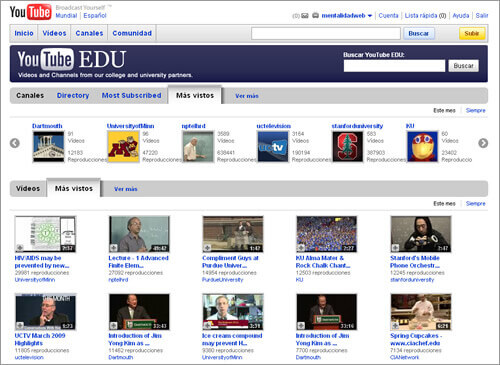Open PurdueUniversity uploader link
The width and height of the screenshot is (500, 365).
click(222, 280)
